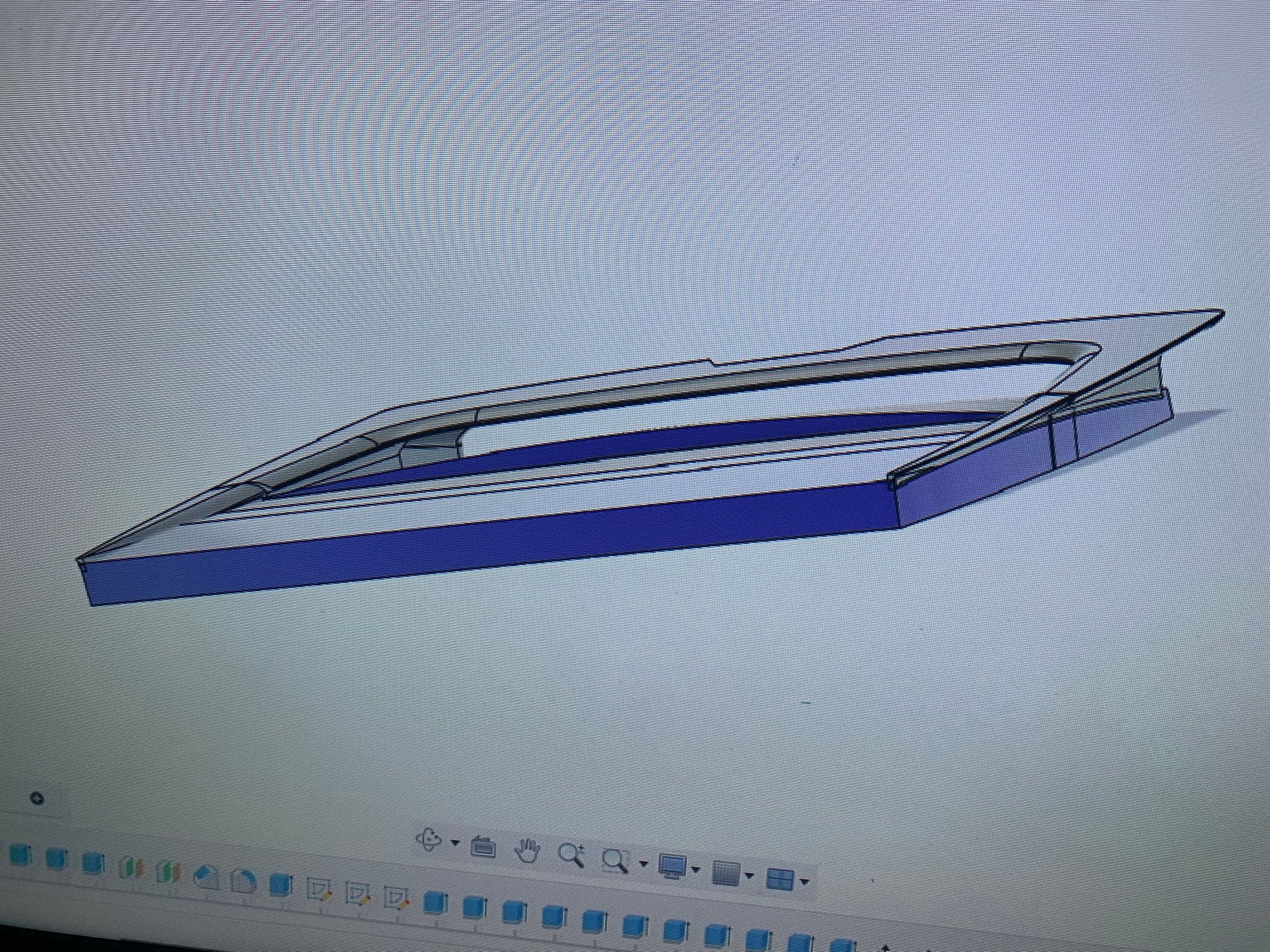Click the Look At tool icon
The height and width of the screenshot is (952, 1270).
coord(483,847)
